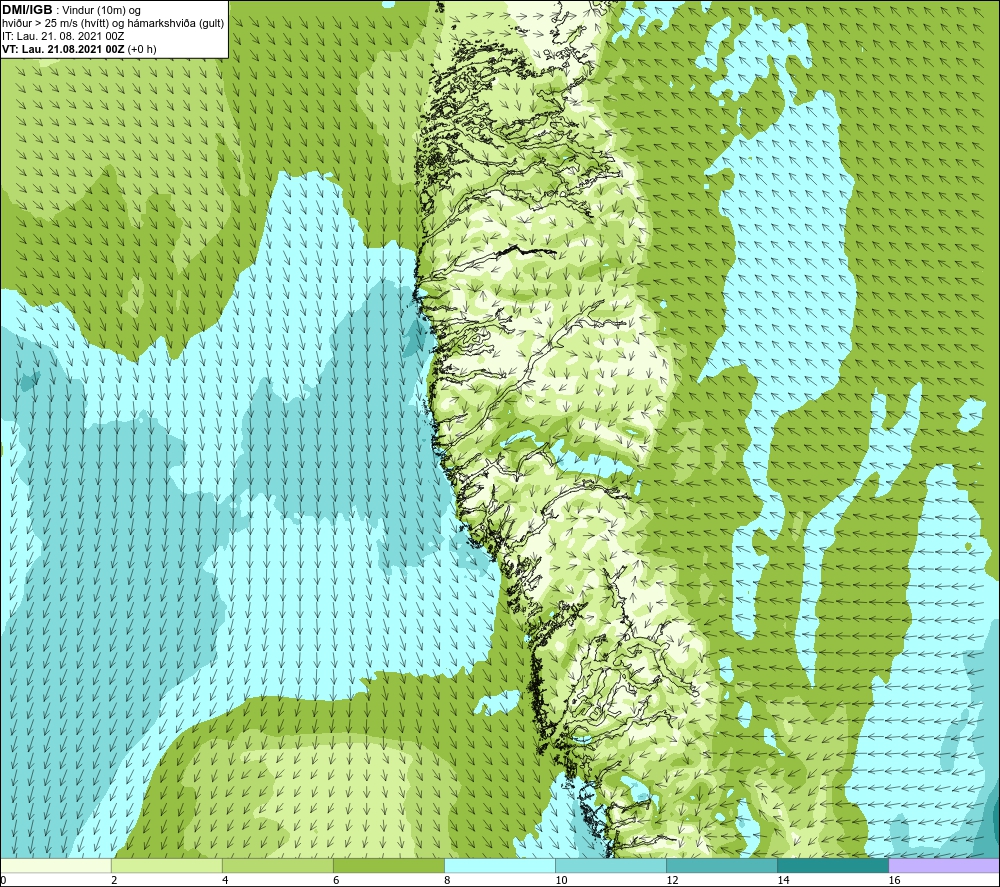Click the teal 12–14 m/s legend swatch

pos(721,865)
